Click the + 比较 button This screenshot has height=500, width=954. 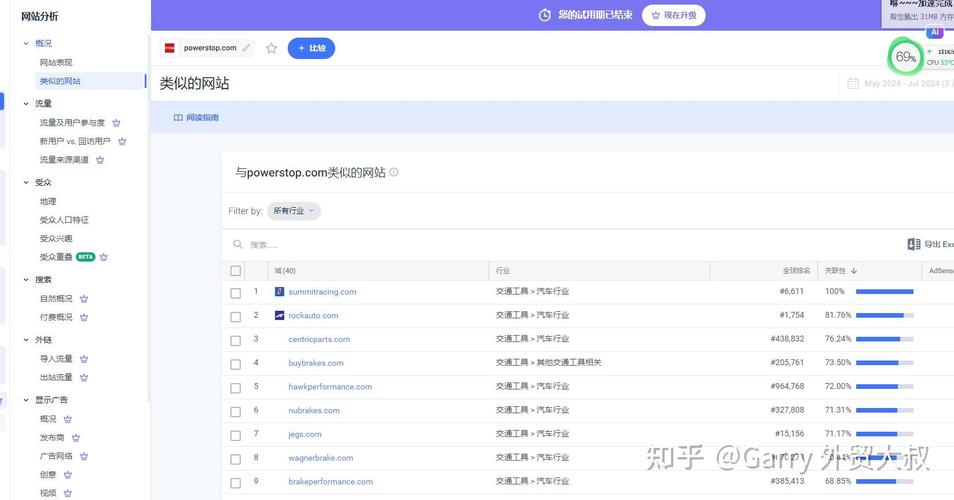coord(311,48)
